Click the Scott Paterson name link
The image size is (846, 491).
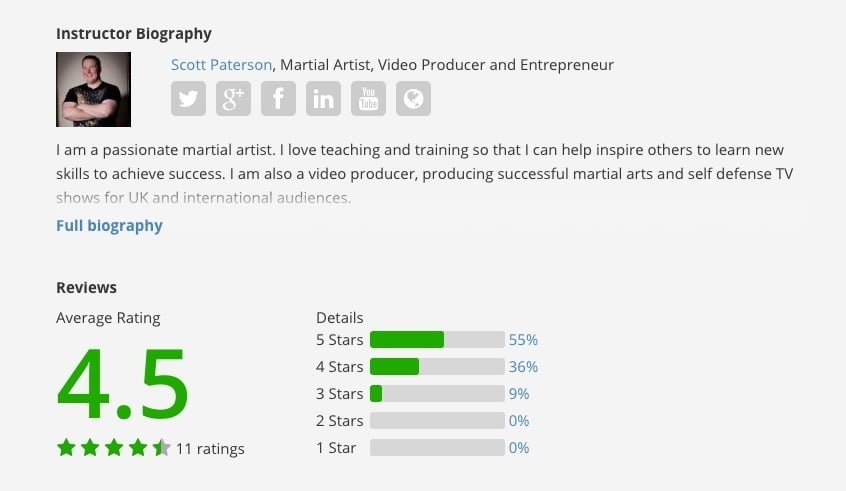(x=221, y=65)
